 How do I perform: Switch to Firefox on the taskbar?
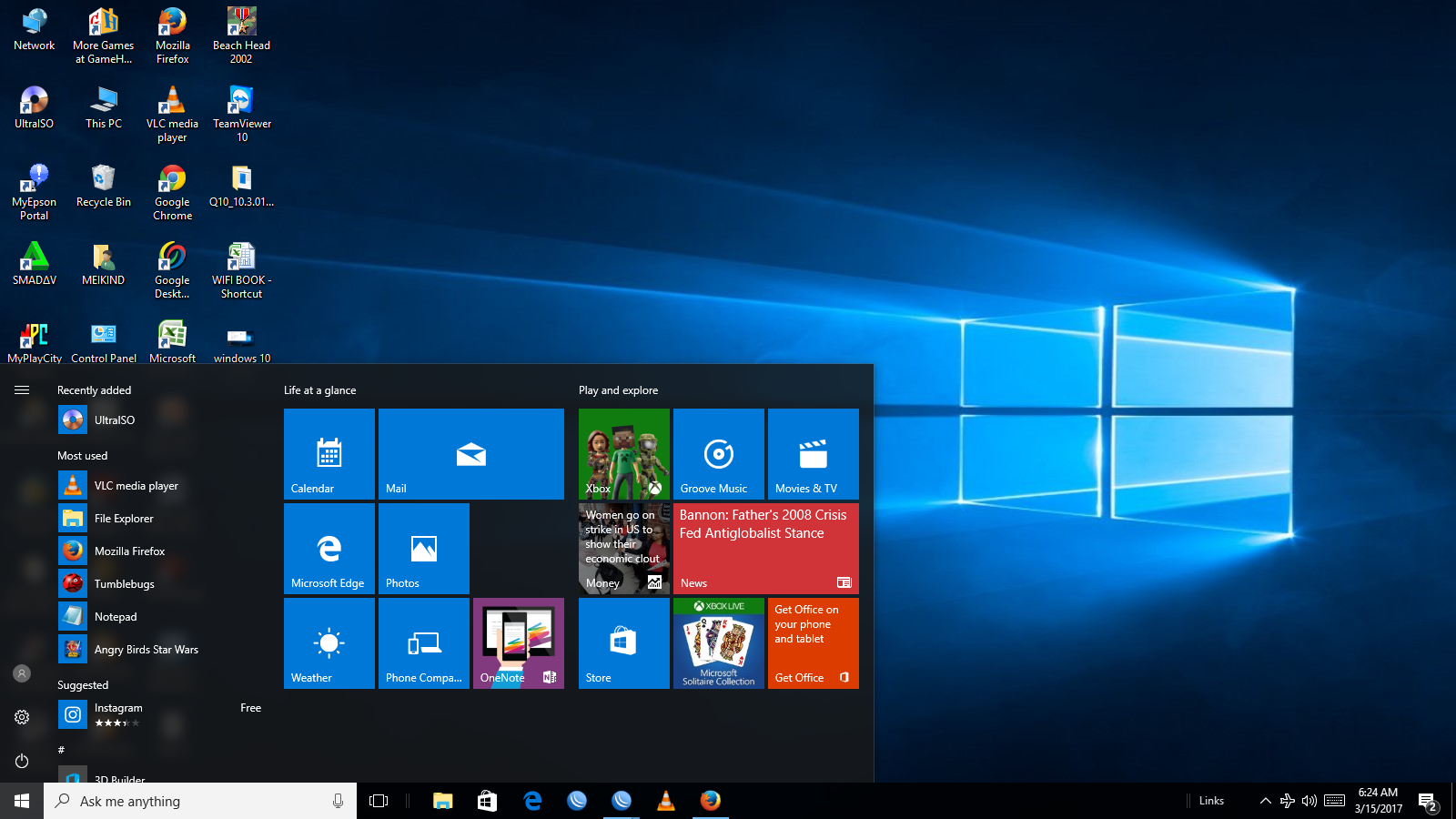pos(711,801)
